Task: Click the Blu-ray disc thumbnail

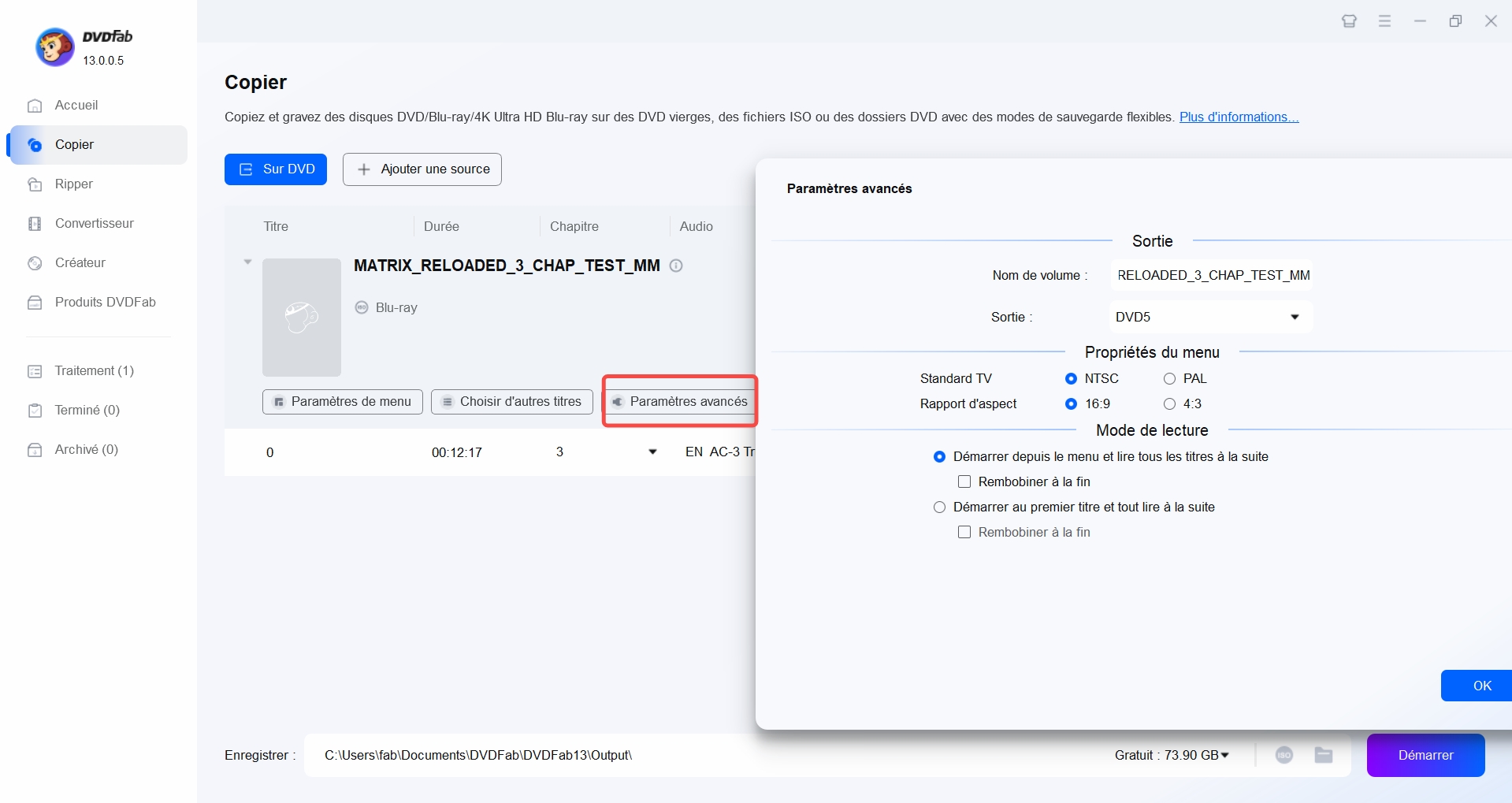Action: tap(302, 318)
